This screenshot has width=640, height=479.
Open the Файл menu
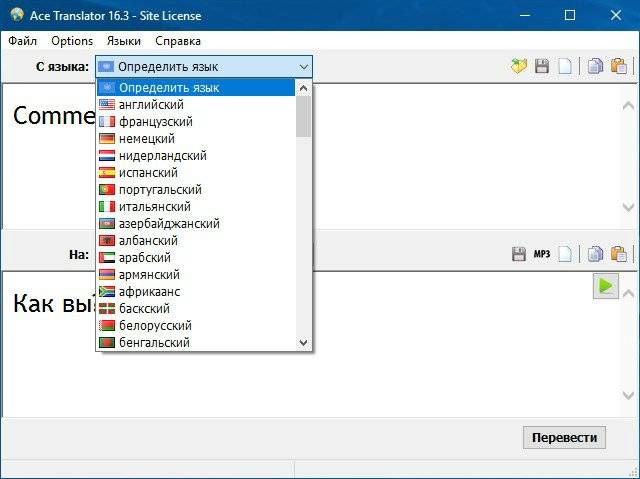22,41
